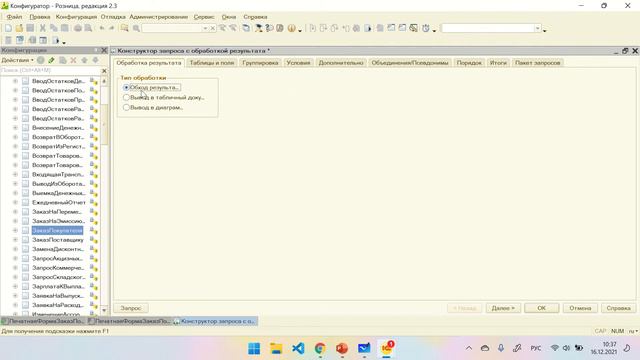
Task: Click the Help contents question-mark icon
Action: pos(269,28)
